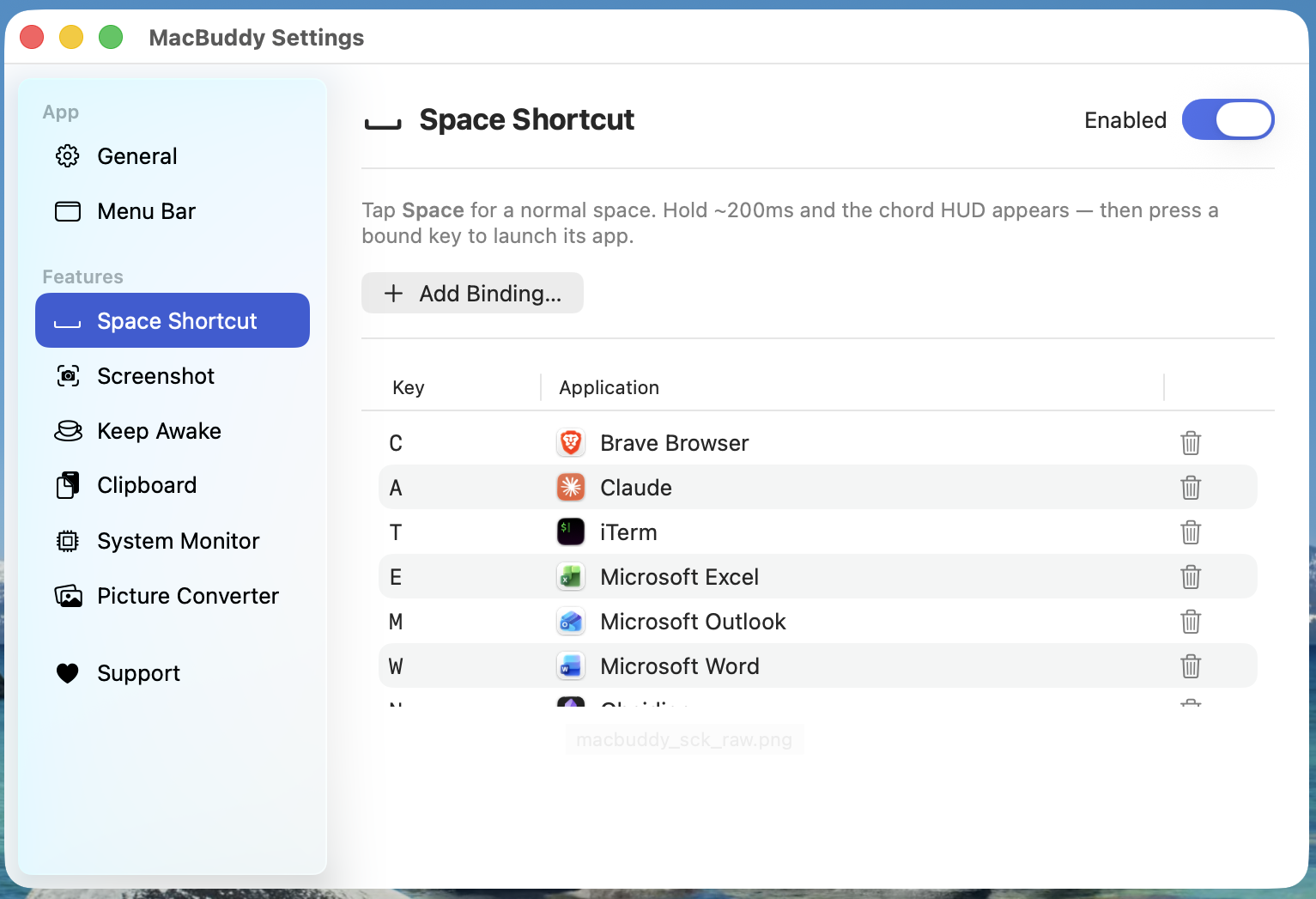Click the Support heart icon
Screen dimensions: 1316x899
point(68,673)
